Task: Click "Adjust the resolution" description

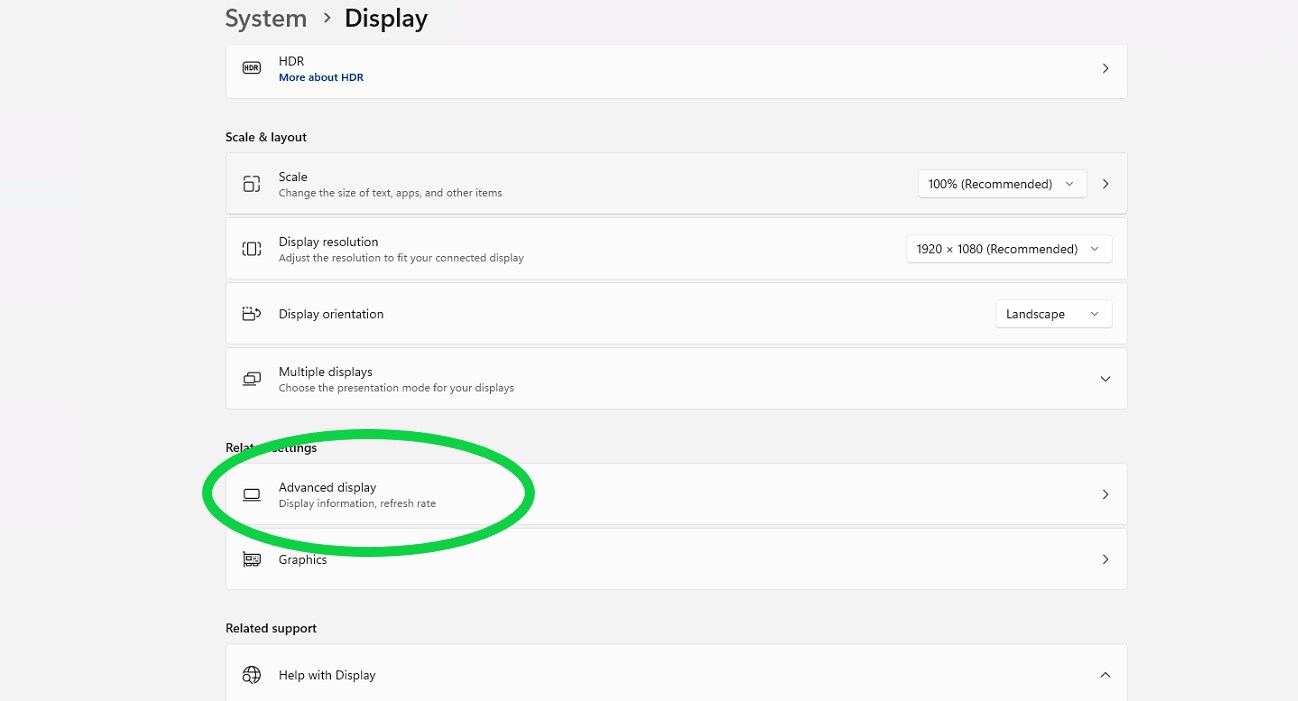Action: tap(401, 258)
